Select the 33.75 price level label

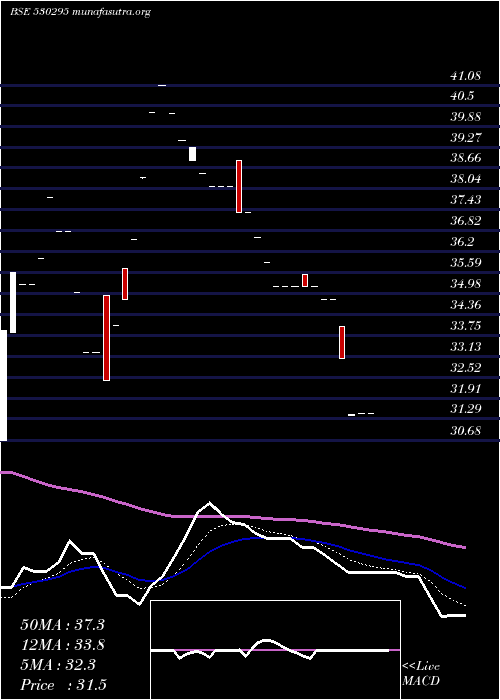(465, 325)
